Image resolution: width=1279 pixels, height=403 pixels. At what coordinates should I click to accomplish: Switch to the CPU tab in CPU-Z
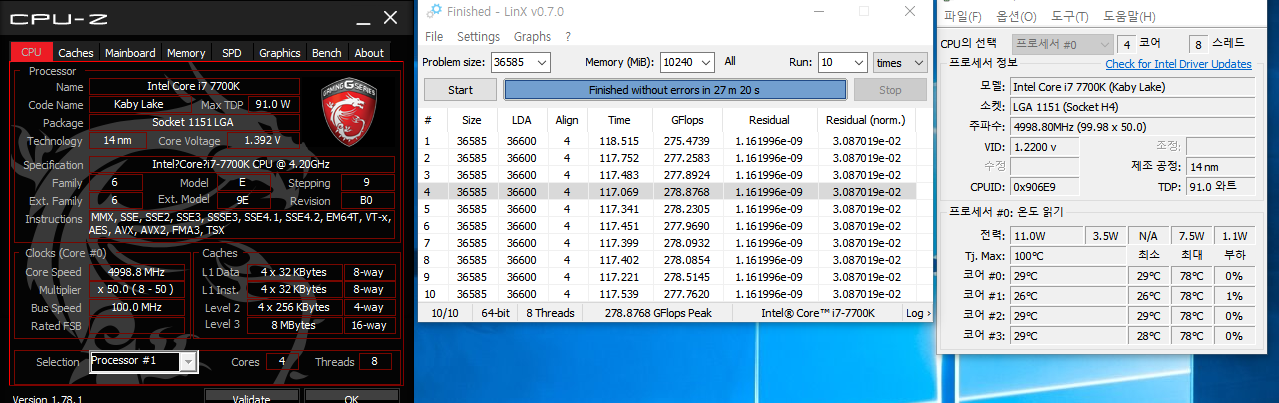[31, 53]
